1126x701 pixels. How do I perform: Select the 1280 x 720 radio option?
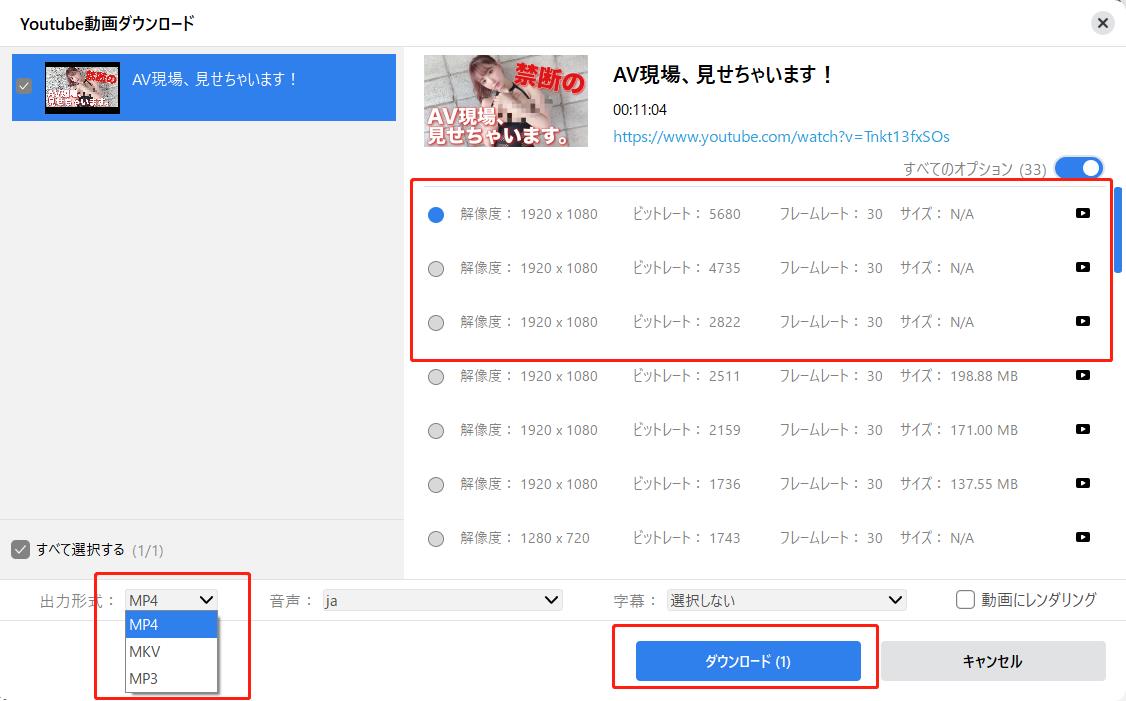[x=436, y=539]
